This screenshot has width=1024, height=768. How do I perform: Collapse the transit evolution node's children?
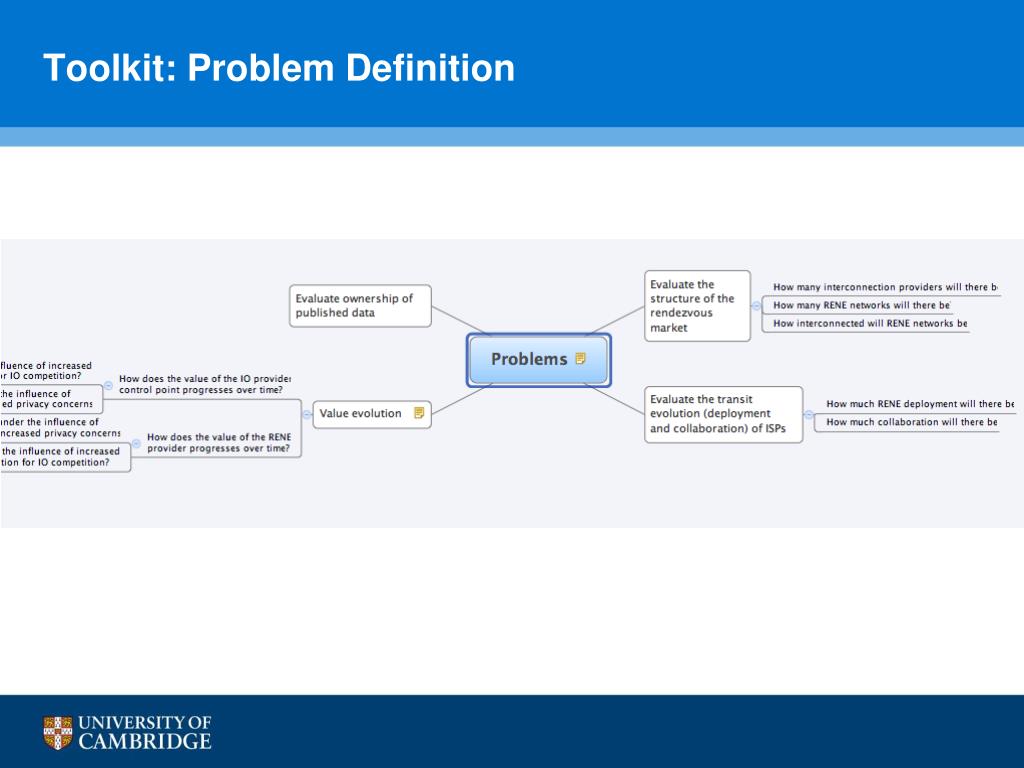808,414
